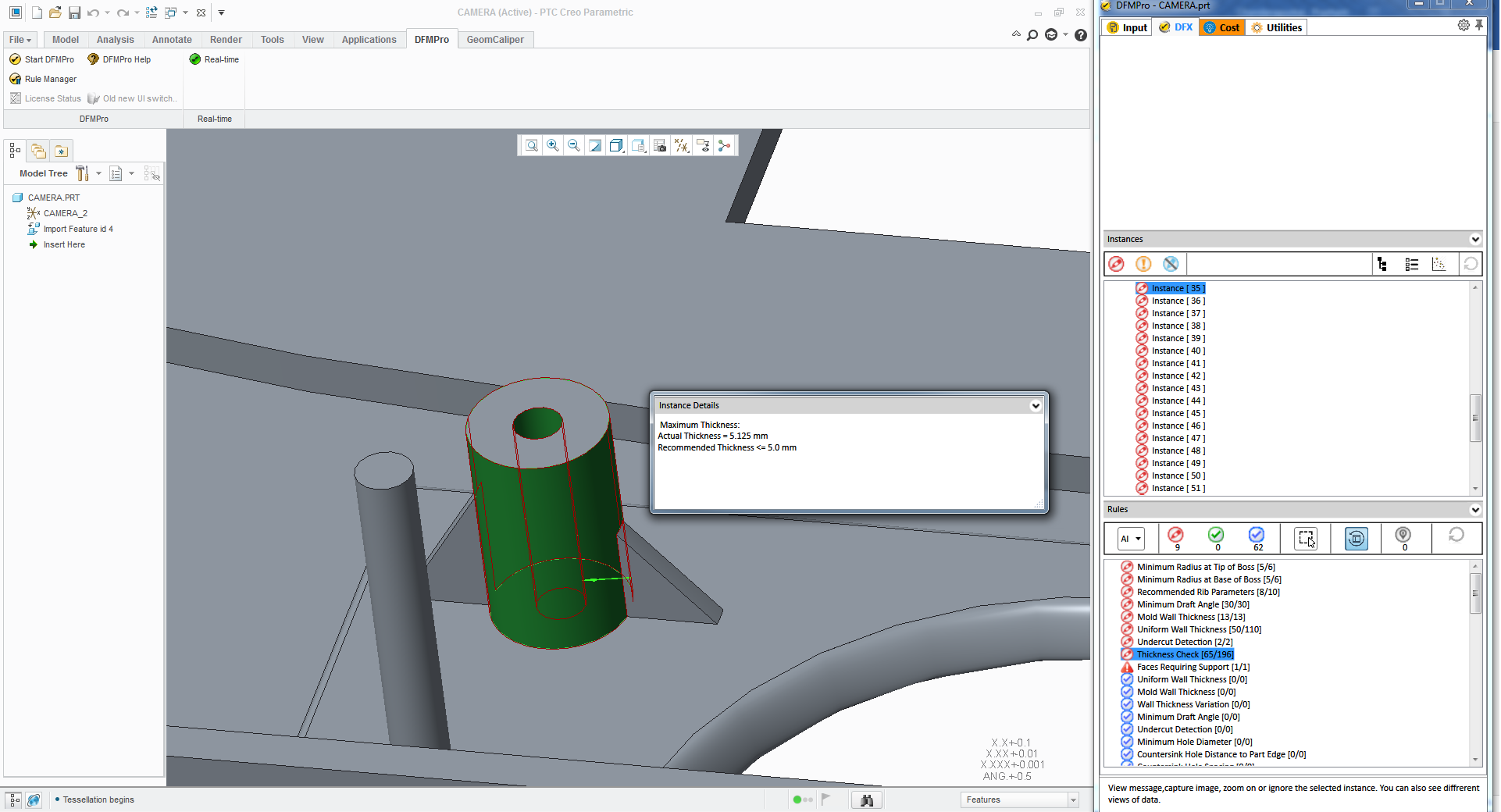Open the Input tab in DFMPro

[x=1127, y=27]
